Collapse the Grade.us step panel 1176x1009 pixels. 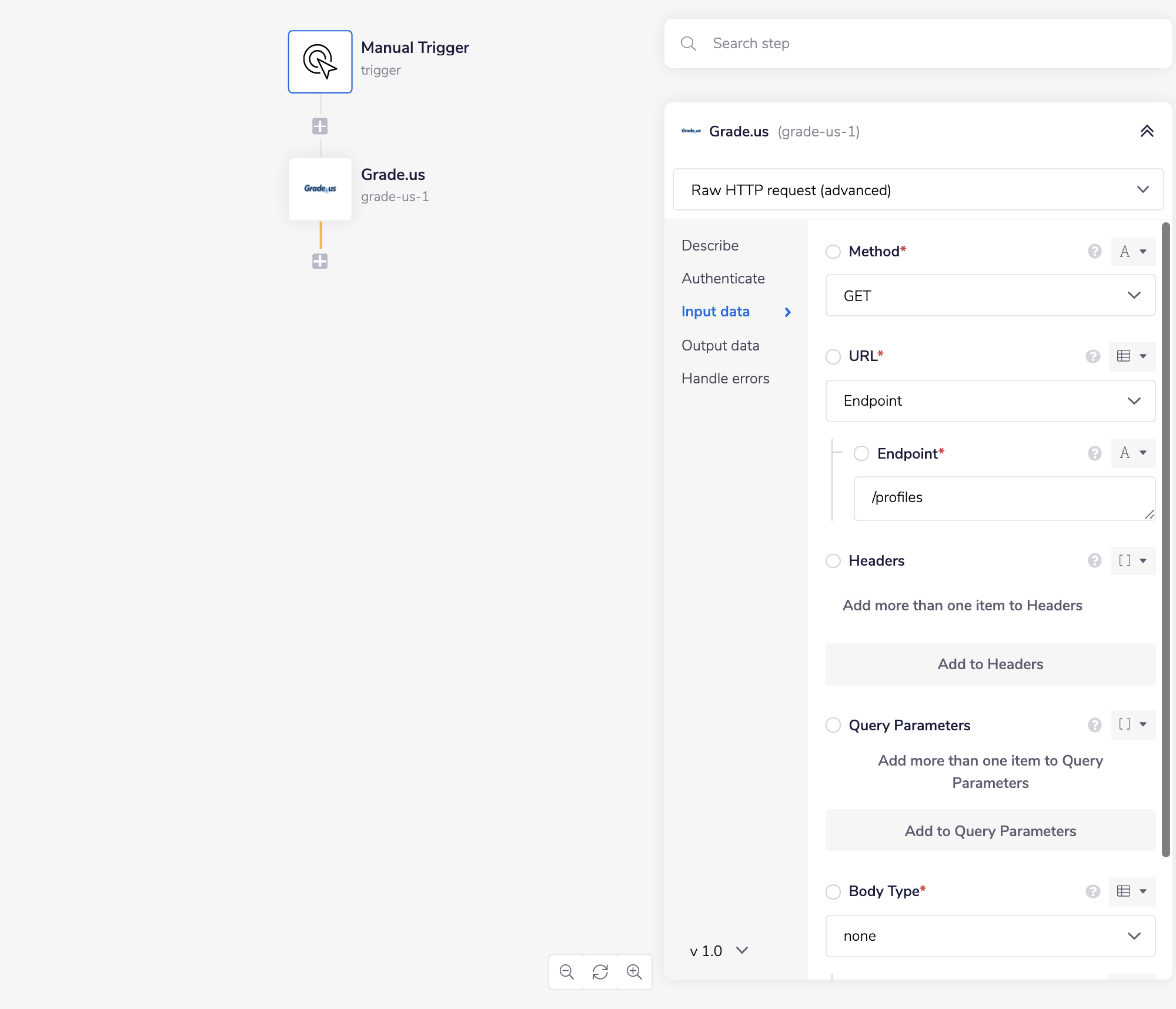click(1147, 131)
